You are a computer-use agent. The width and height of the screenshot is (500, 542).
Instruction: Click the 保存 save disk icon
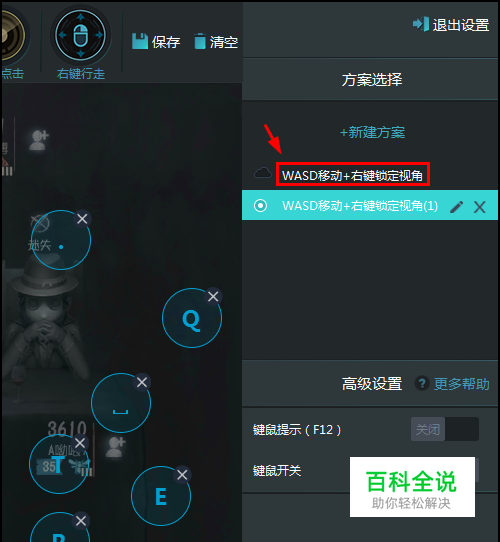point(140,41)
